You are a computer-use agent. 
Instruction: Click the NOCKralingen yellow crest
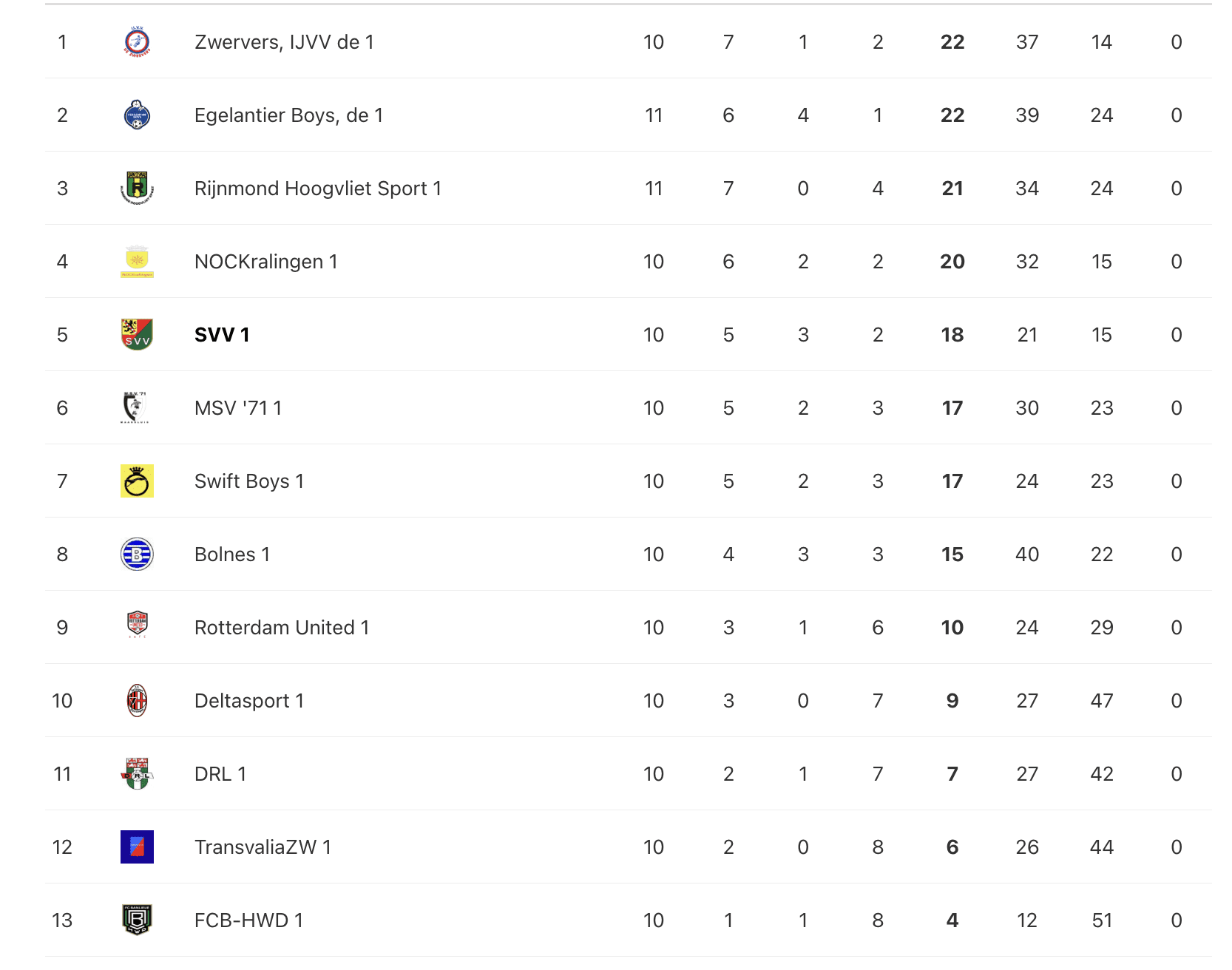[x=137, y=262]
